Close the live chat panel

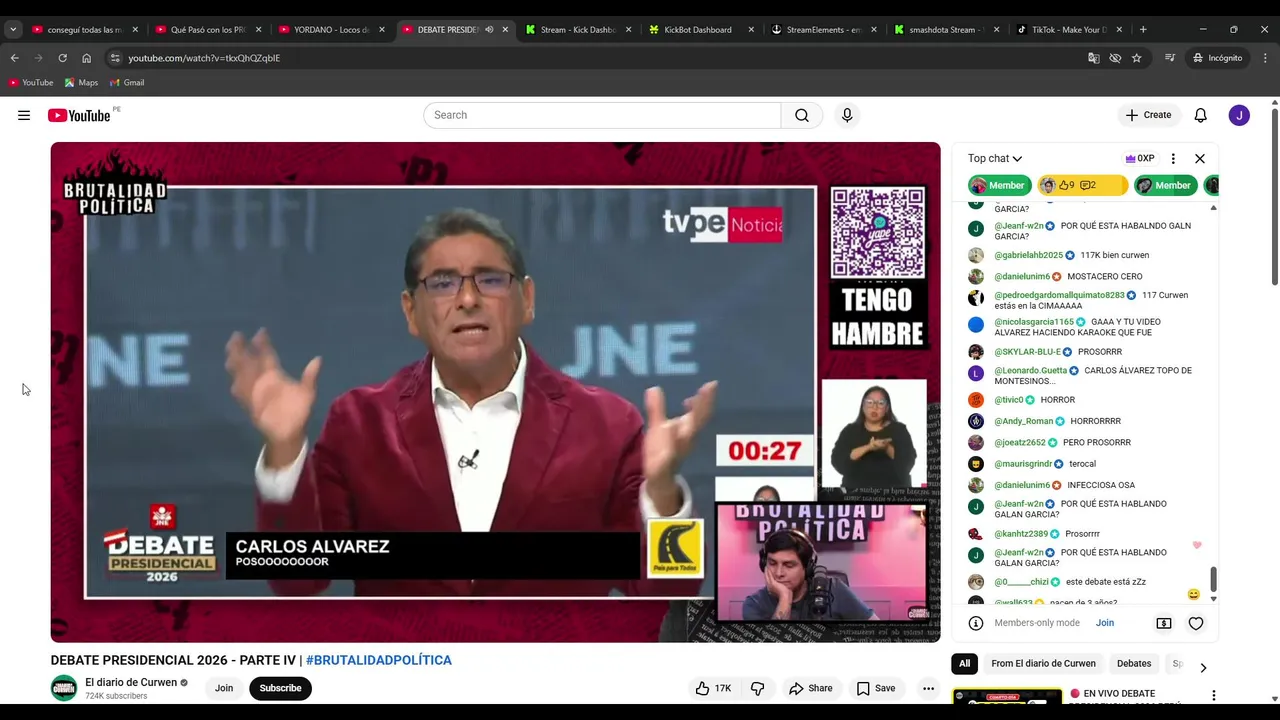[x=1200, y=158]
